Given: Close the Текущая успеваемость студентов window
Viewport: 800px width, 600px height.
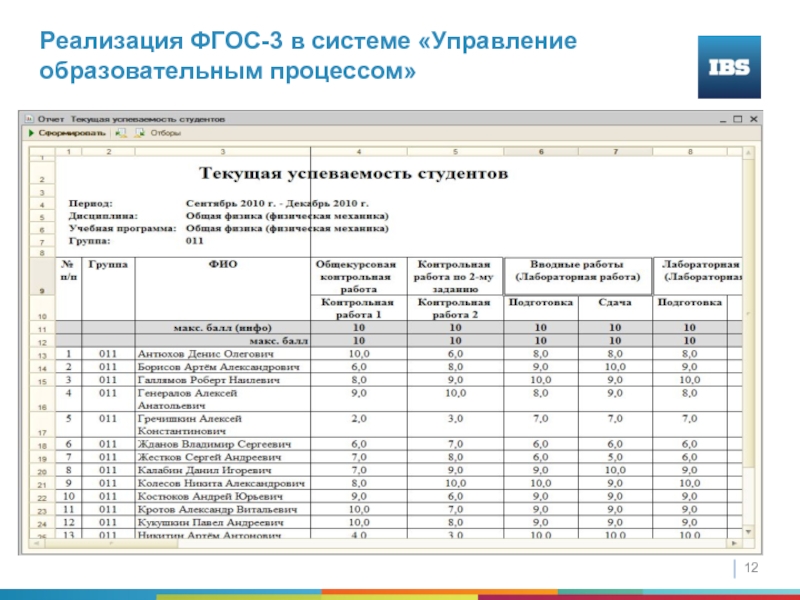Looking at the screenshot, I should click(754, 119).
